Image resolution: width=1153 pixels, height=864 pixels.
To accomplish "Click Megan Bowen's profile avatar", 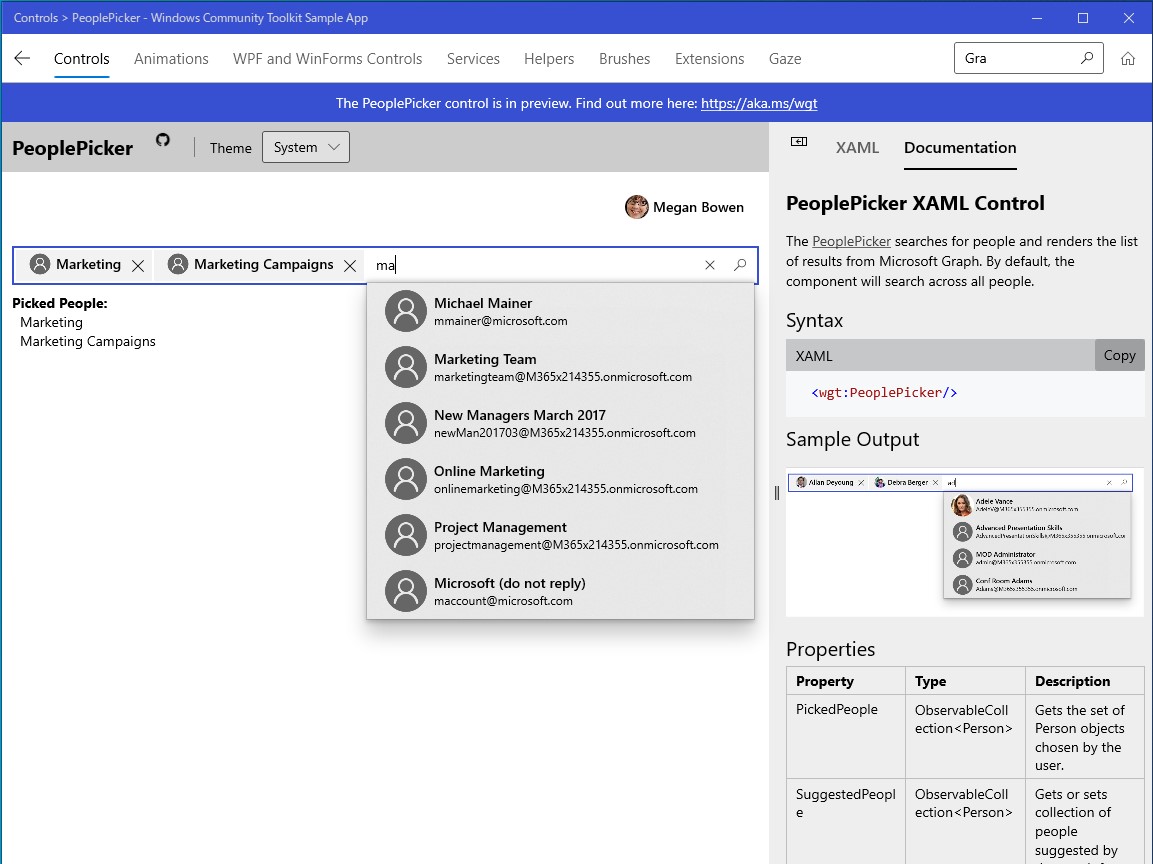I will click(636, 207).
